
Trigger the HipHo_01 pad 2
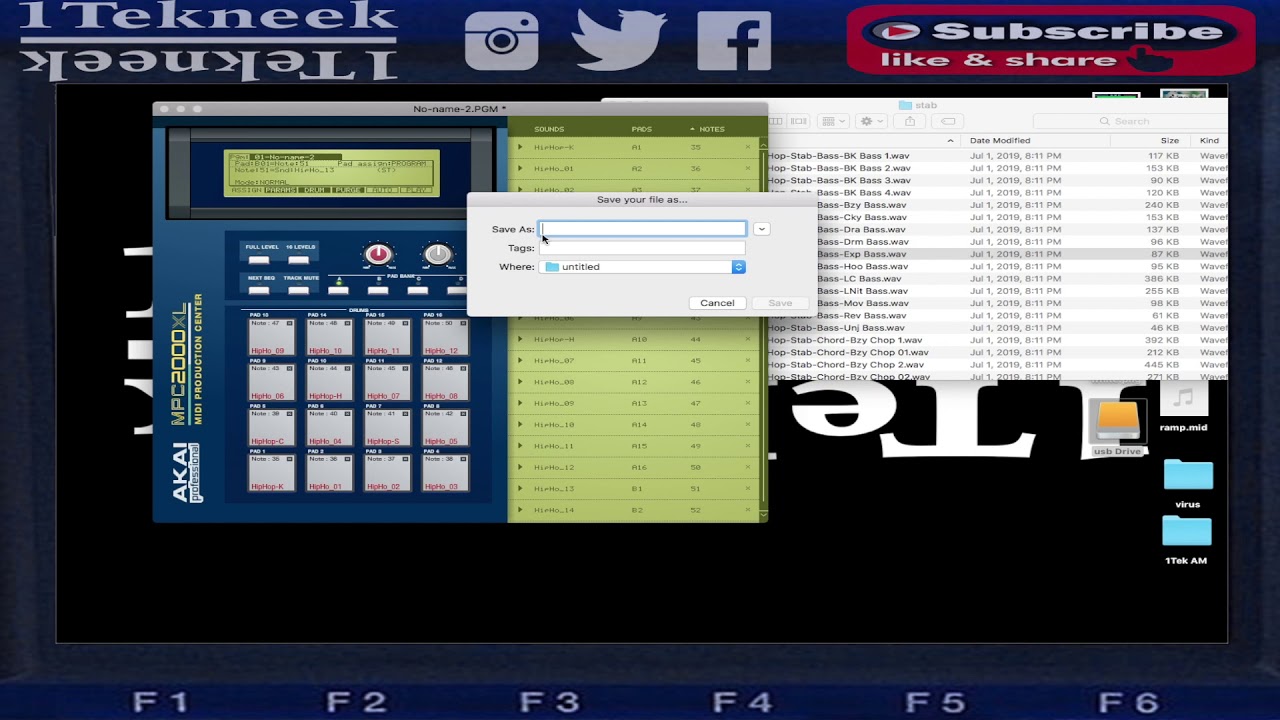[329, 472]
